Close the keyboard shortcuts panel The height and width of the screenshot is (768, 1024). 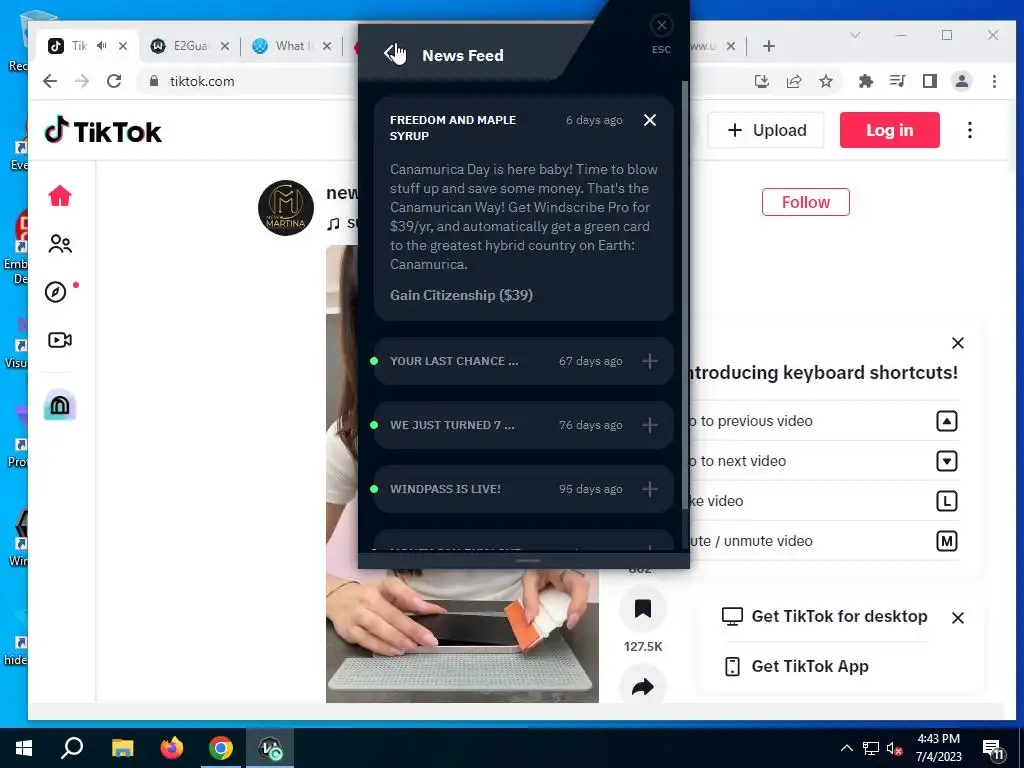coord(957,343)
